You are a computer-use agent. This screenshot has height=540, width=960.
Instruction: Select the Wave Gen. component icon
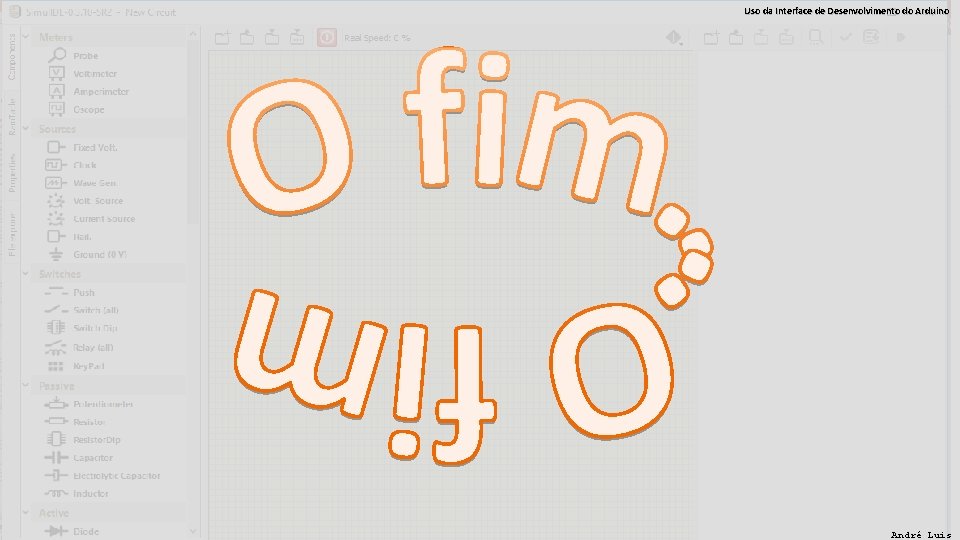[56, 182]
